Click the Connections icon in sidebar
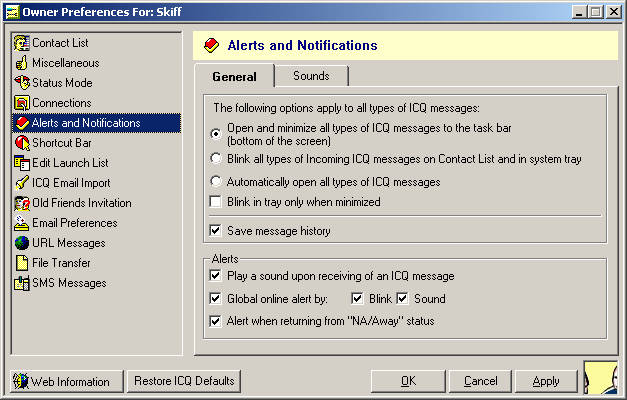627x400 pixels. tap(22, 103)
